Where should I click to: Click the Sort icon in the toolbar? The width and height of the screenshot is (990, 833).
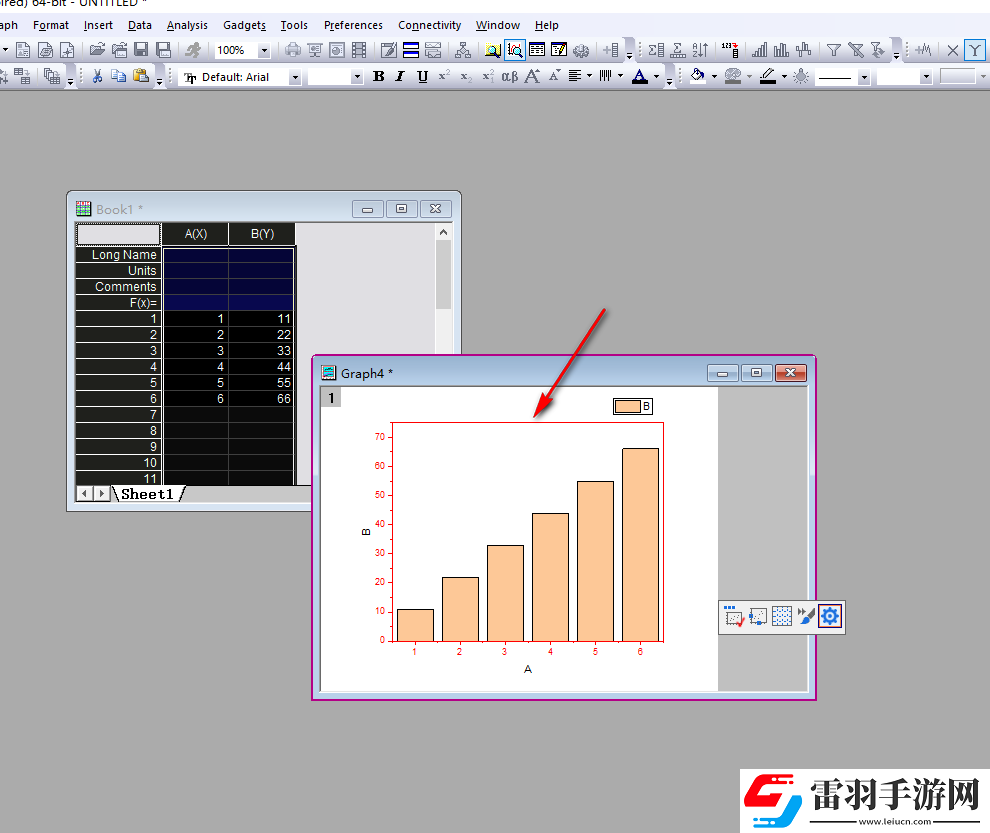700,50
